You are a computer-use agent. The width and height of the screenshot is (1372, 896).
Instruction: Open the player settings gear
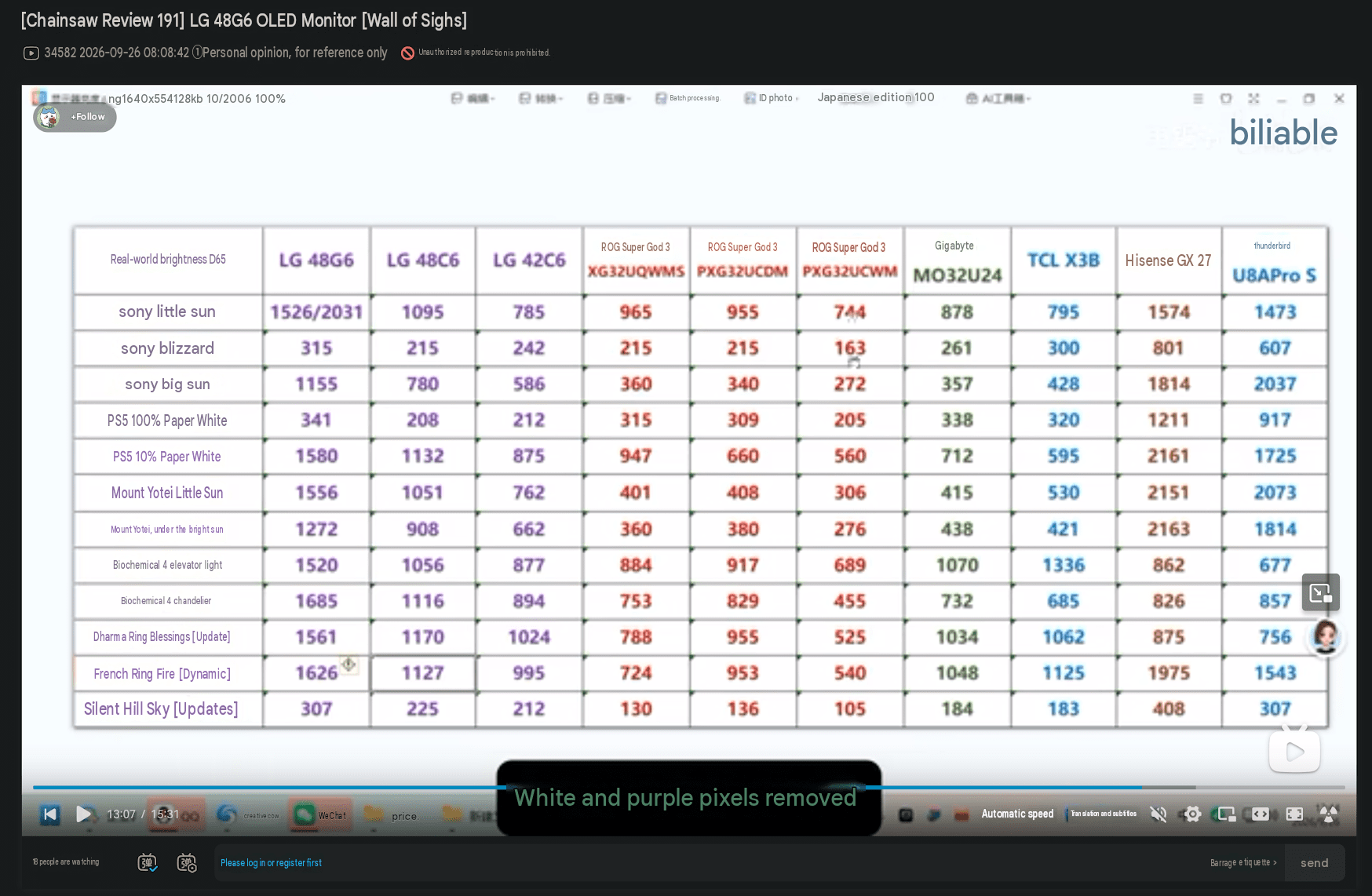[x=1192, y=814]
